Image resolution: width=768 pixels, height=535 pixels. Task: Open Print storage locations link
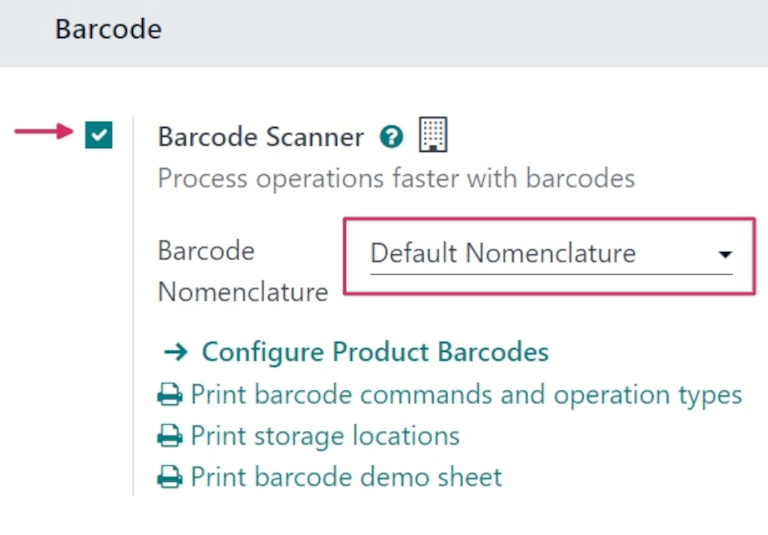coord(325,436)
